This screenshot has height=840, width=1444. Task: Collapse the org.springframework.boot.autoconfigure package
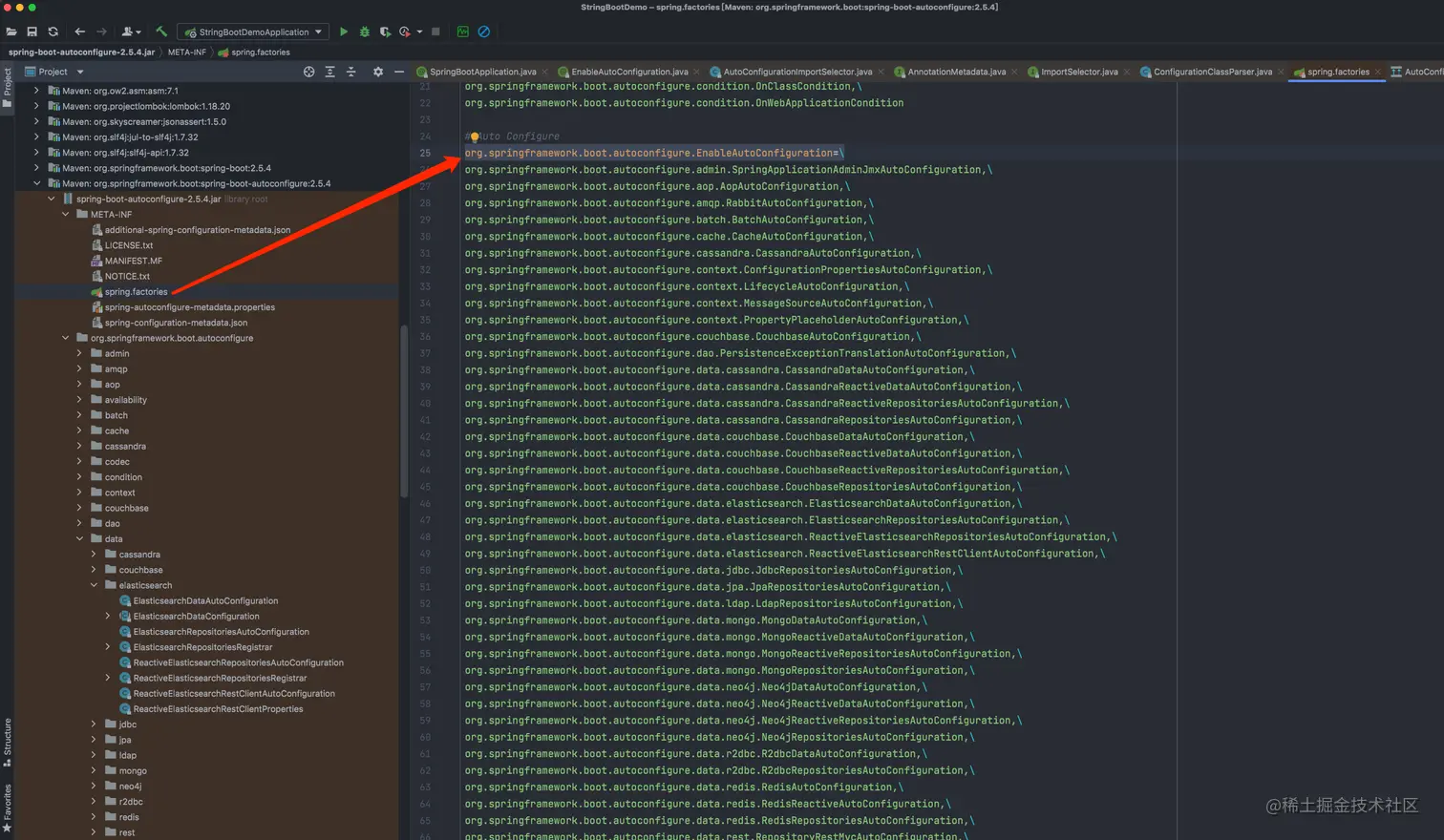tap(65, 338)
